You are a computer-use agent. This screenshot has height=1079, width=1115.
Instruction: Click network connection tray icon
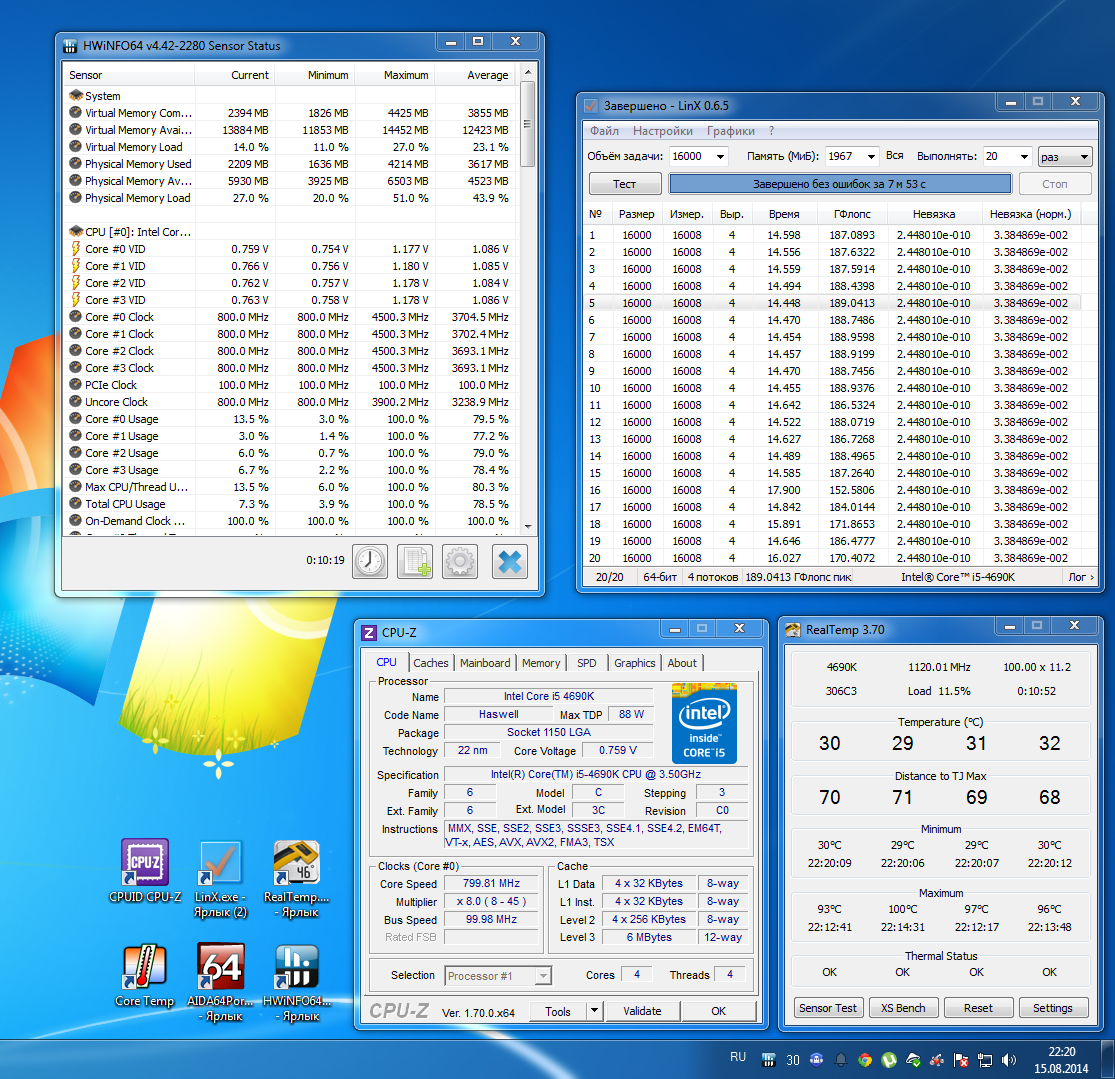click(985, 1060)
